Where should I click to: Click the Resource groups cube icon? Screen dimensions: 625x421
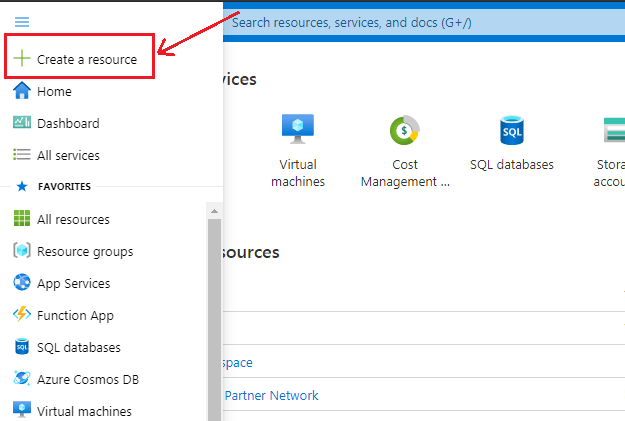[22, 250]
